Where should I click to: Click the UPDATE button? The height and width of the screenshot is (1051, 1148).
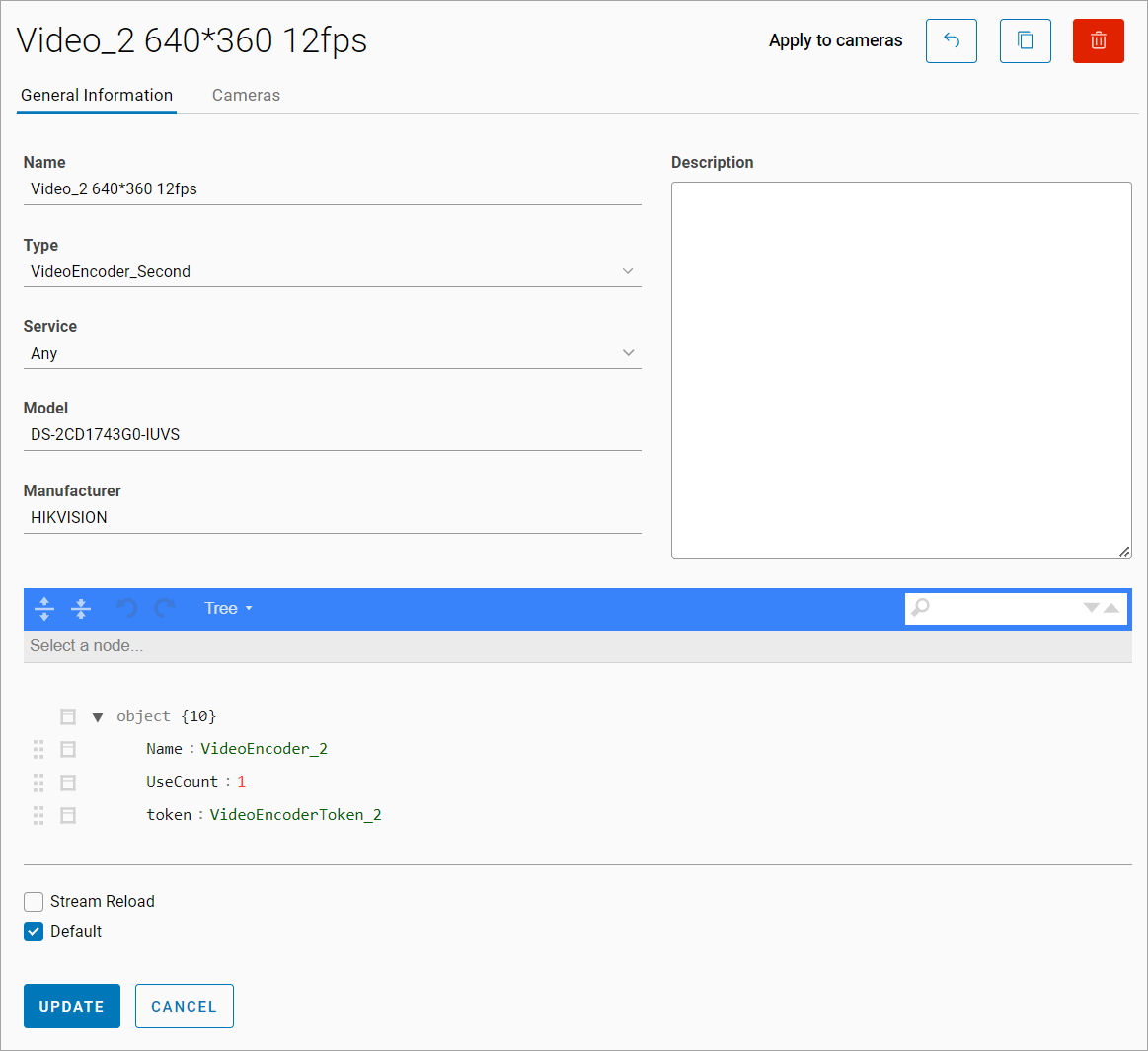72,1007
